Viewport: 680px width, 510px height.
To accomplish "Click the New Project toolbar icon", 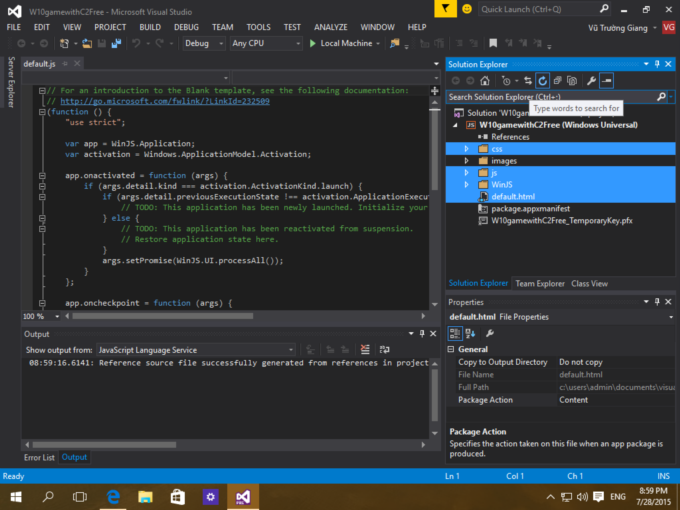I will coord(64,43).
